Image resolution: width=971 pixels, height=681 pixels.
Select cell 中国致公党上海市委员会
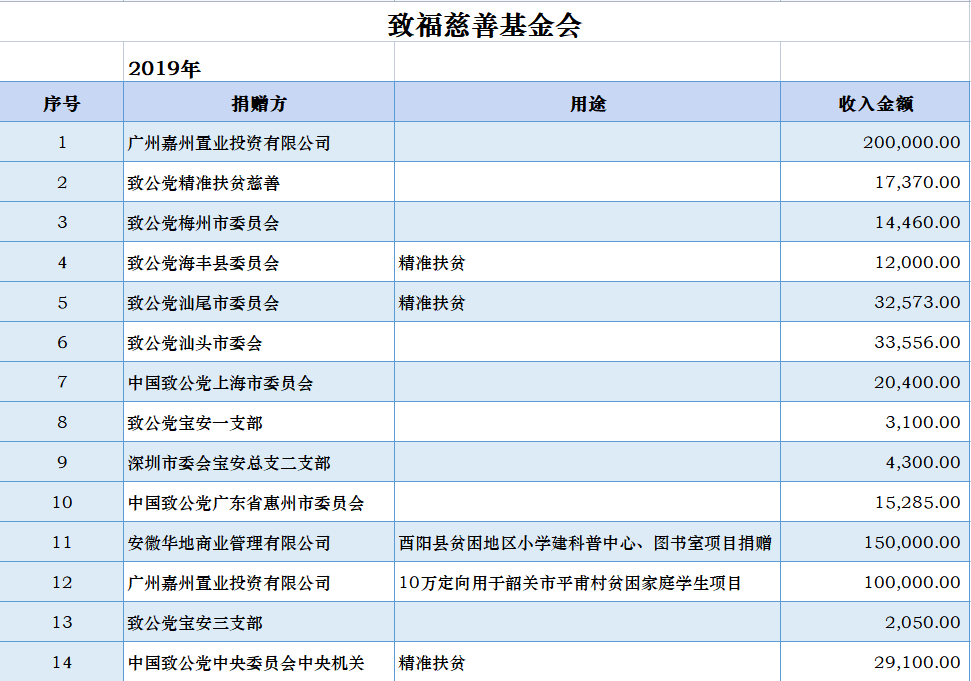(259, 382)
